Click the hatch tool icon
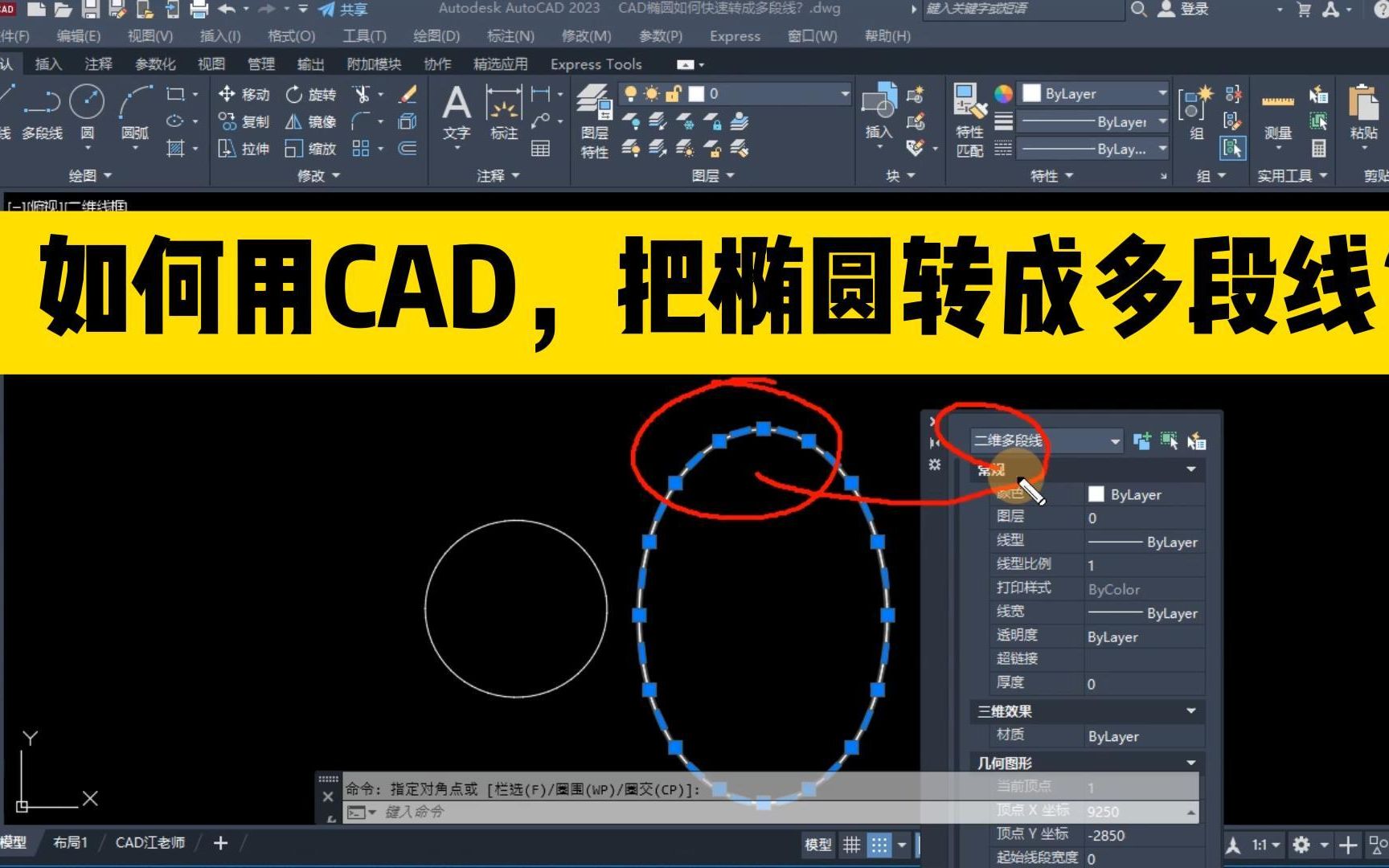 pos(175,149)
